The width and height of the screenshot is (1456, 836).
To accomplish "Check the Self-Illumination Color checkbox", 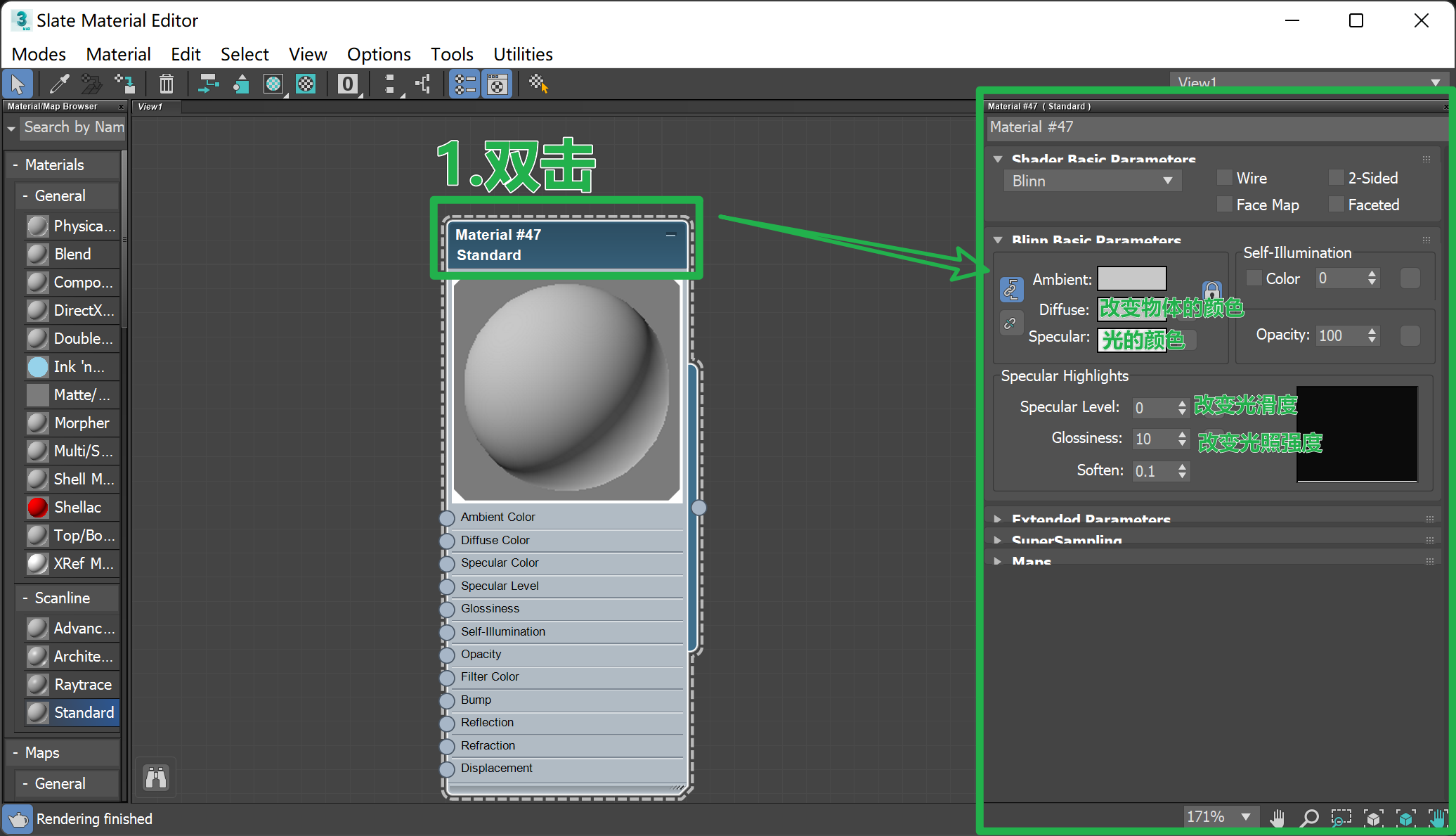I will [1254, 278].
